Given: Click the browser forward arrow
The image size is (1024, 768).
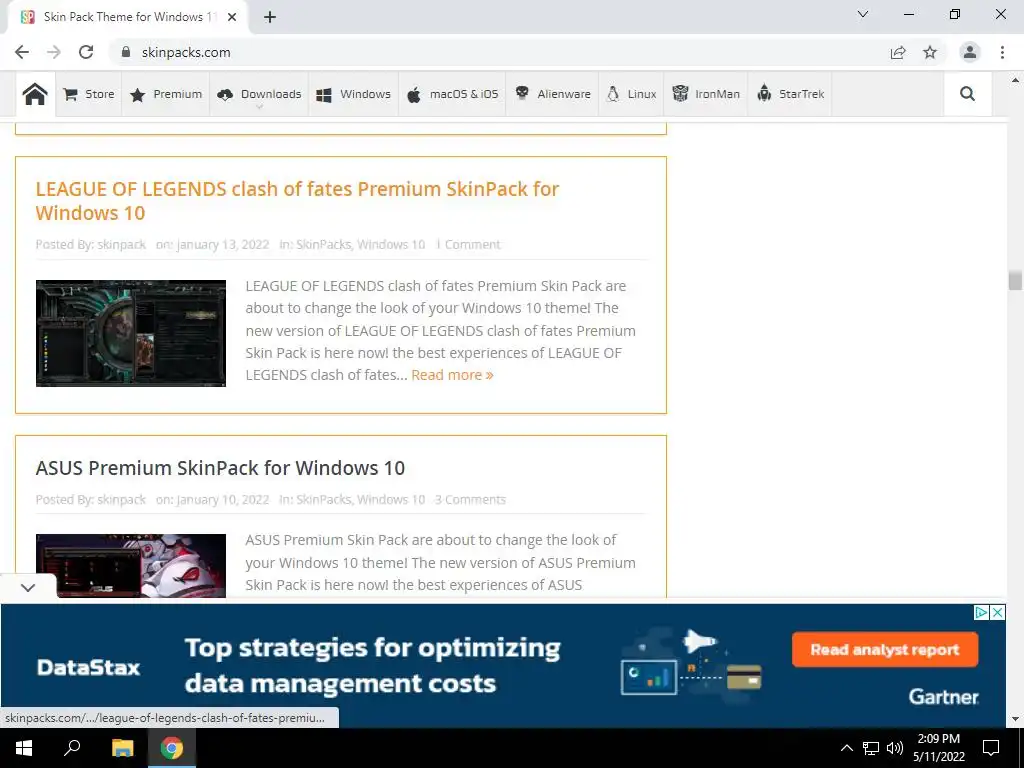Looking at the screenshot, I should (x=54, y=52).
